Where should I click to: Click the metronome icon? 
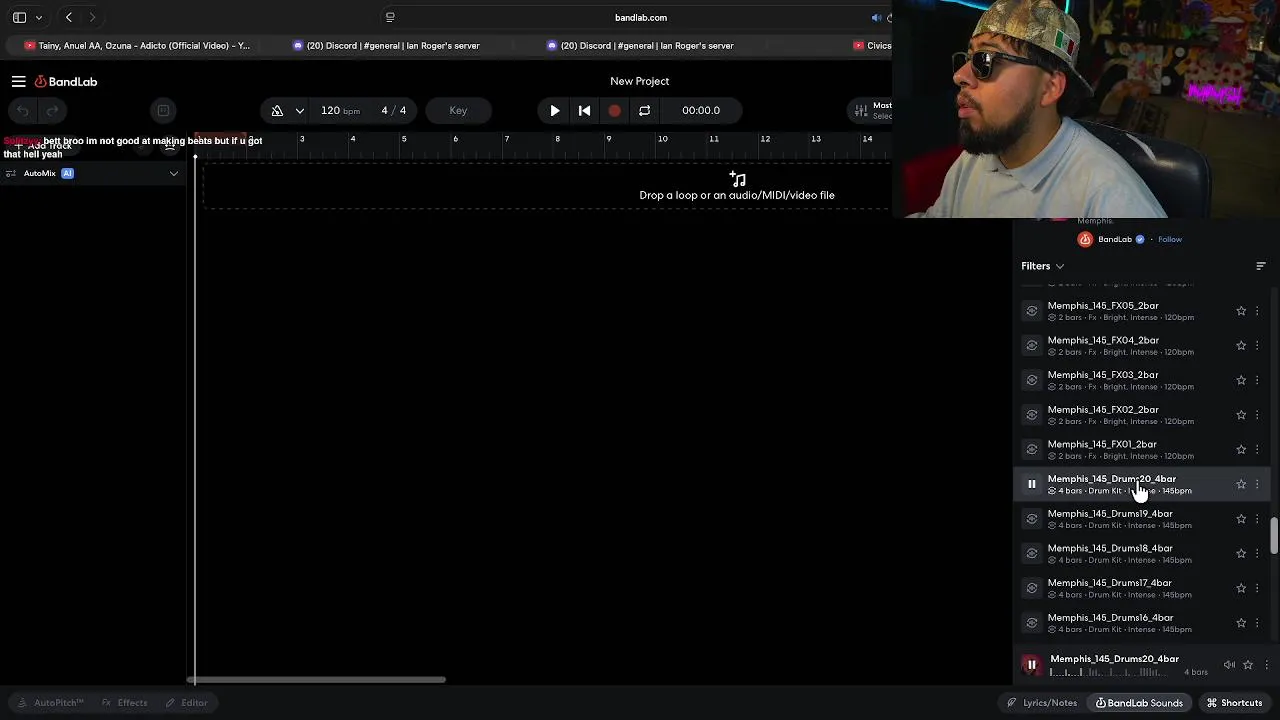pyautogui.click(x=277, y=111)
